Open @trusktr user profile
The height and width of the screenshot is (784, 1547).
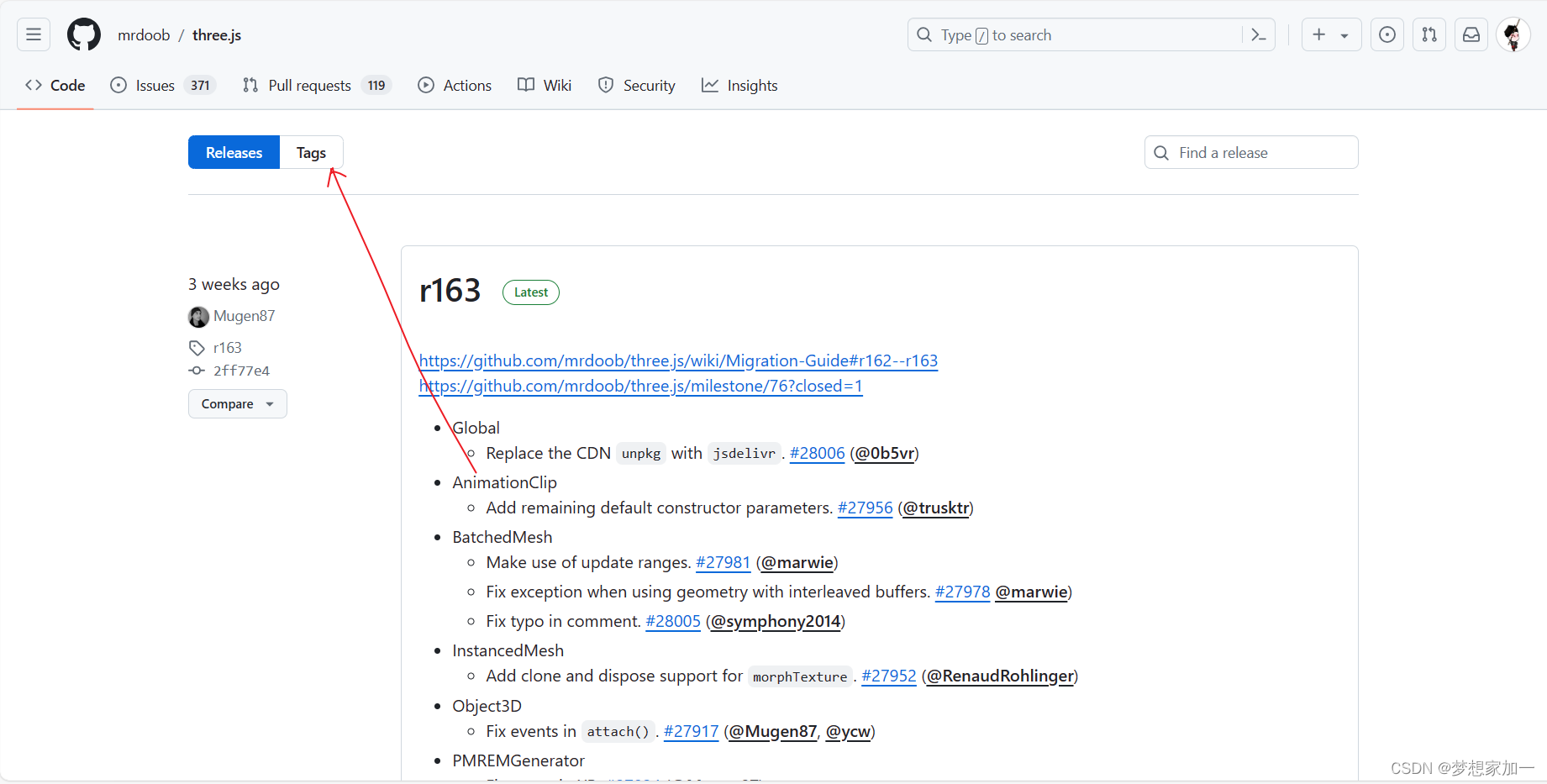click(x=936, y=508)
